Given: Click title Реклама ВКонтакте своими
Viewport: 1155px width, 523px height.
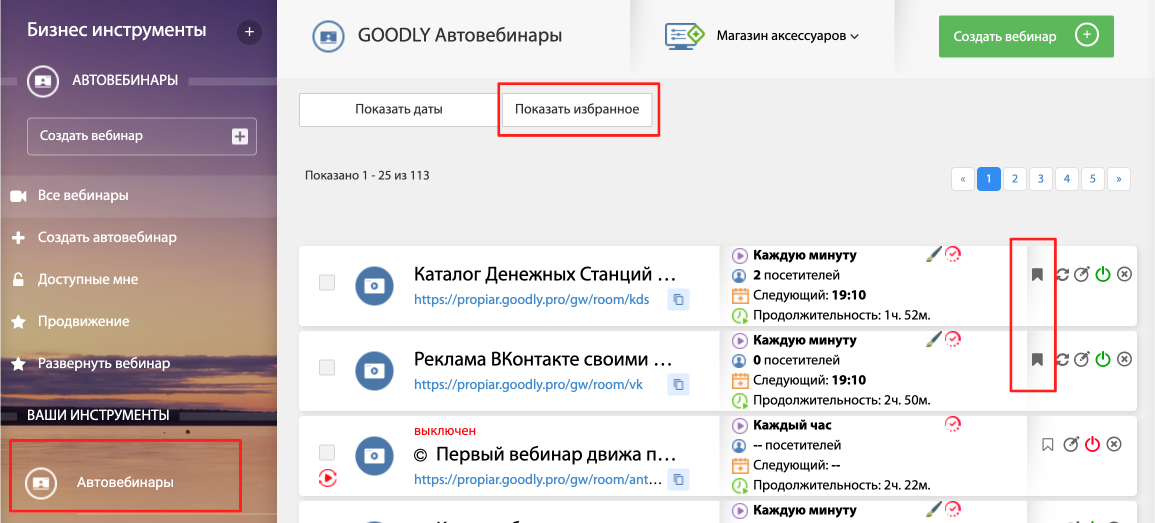Looking at the screenshot, I should 544,360.
